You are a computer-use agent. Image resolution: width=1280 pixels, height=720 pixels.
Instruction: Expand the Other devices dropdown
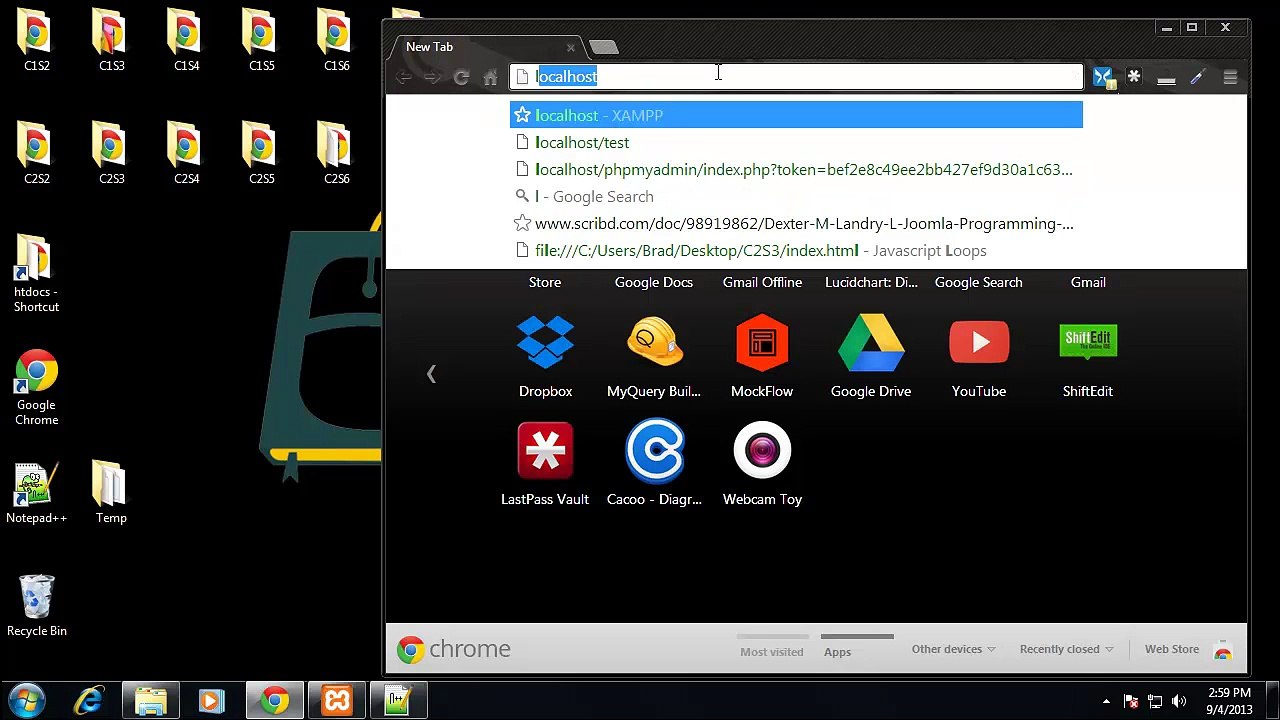point(953,649)
